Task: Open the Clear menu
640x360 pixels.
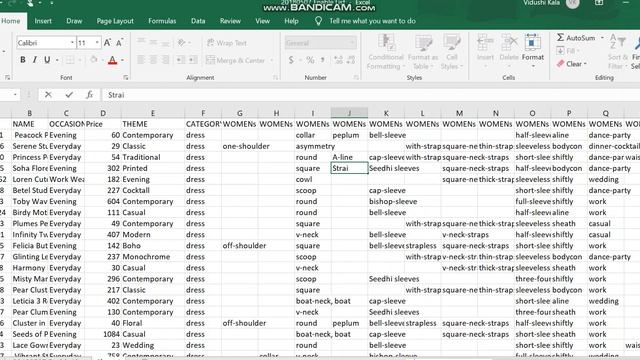Action: click(572, 64)
